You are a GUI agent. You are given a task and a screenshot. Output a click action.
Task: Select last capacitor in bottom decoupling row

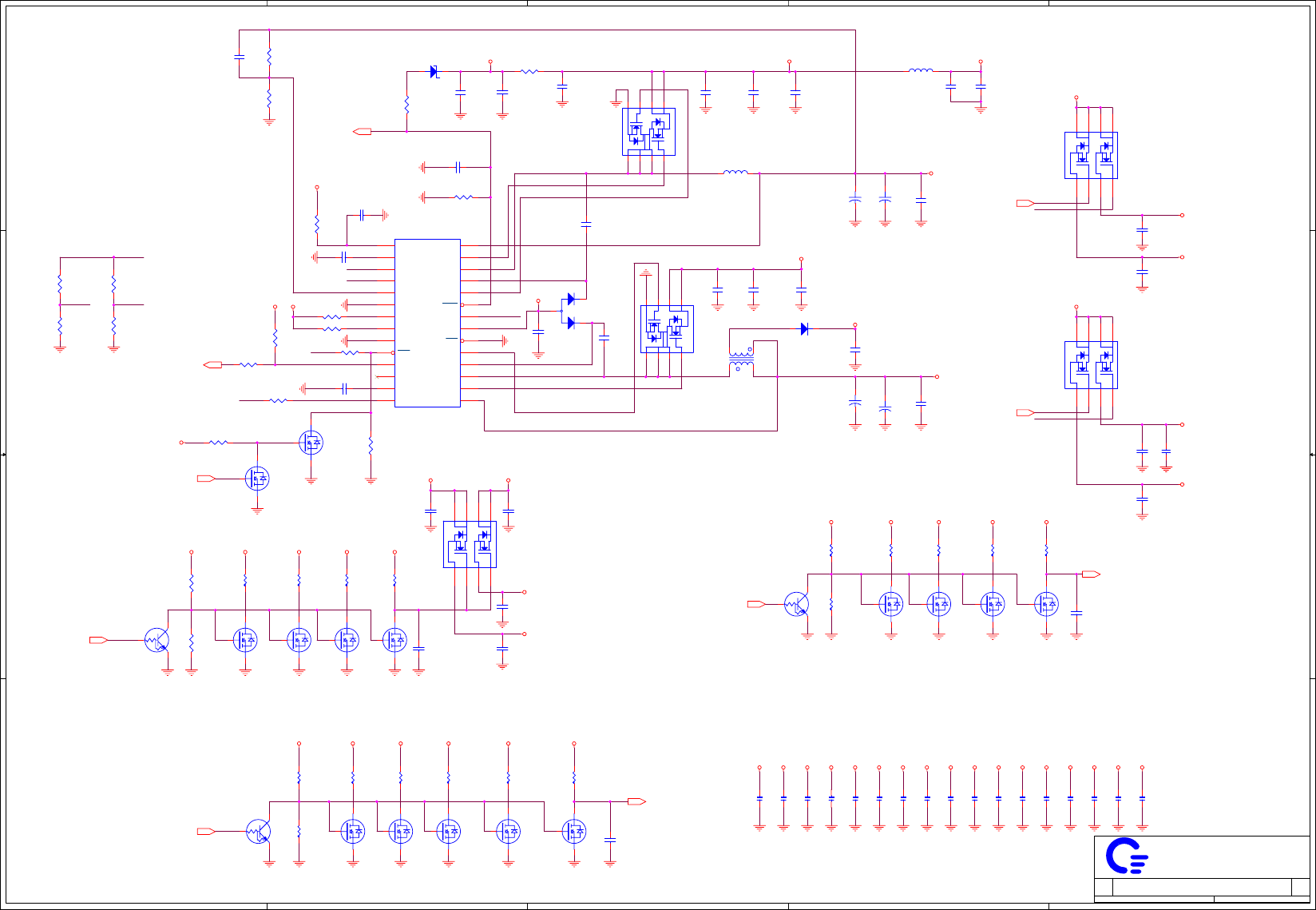[1142, 797]
